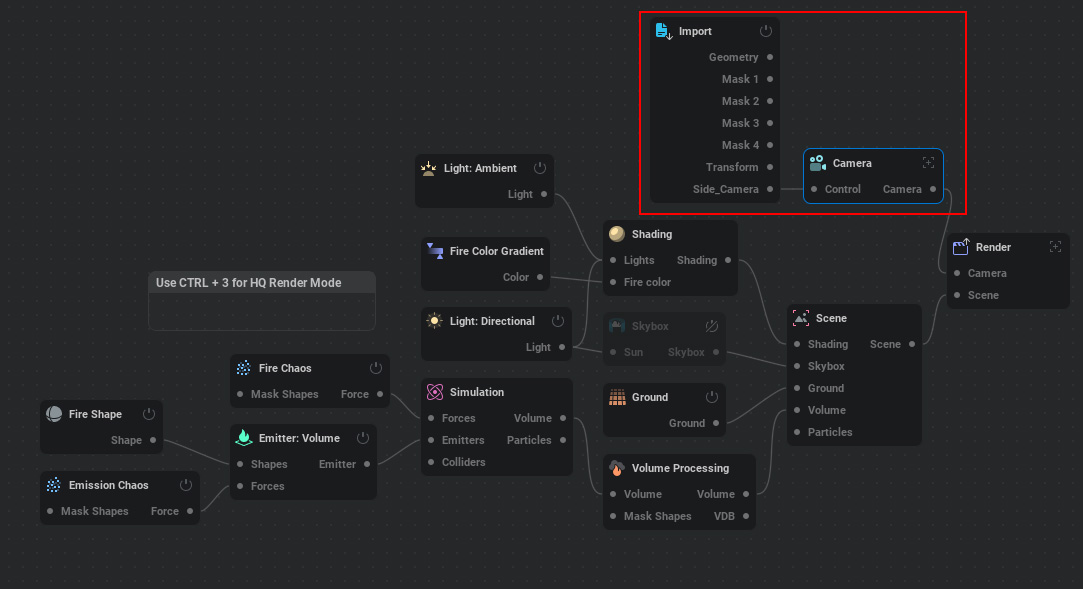Select the Volume Processing node title
Screen dimensions: 1083x589
click(x=680, y=468)
